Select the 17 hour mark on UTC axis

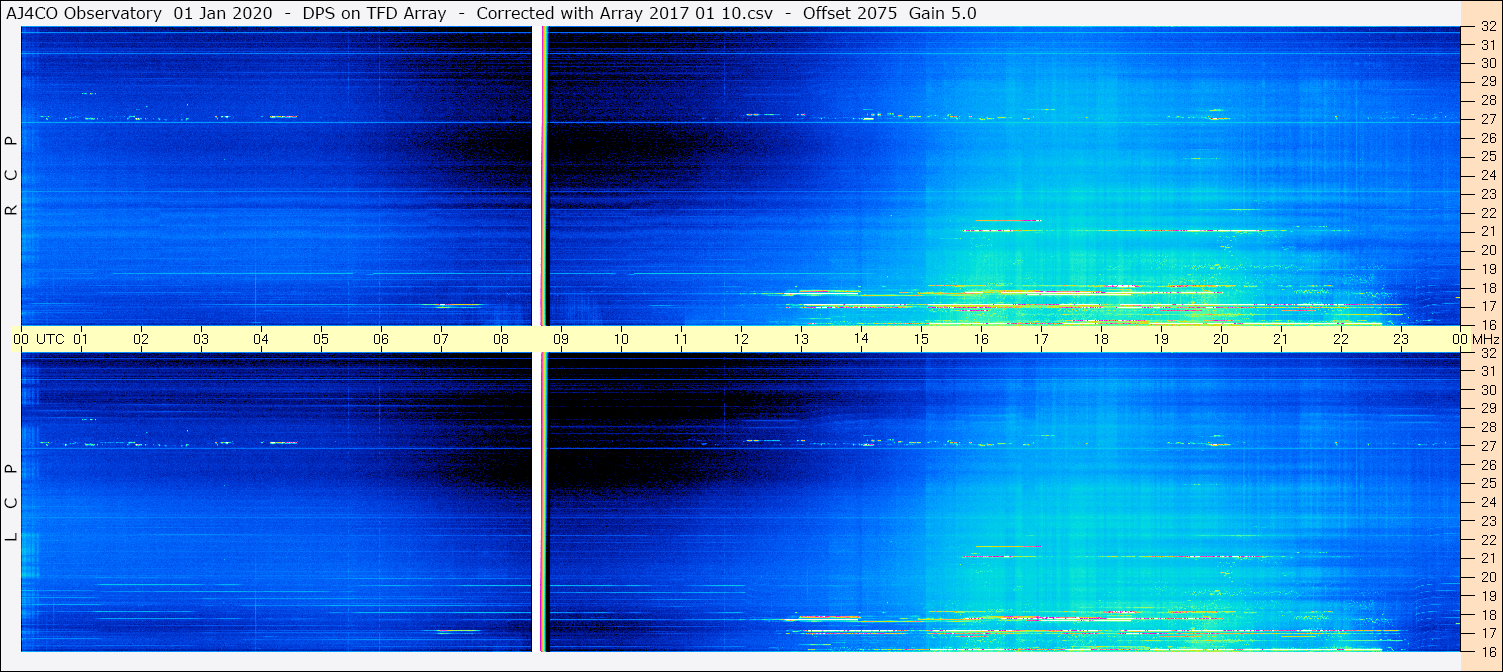1041,339
